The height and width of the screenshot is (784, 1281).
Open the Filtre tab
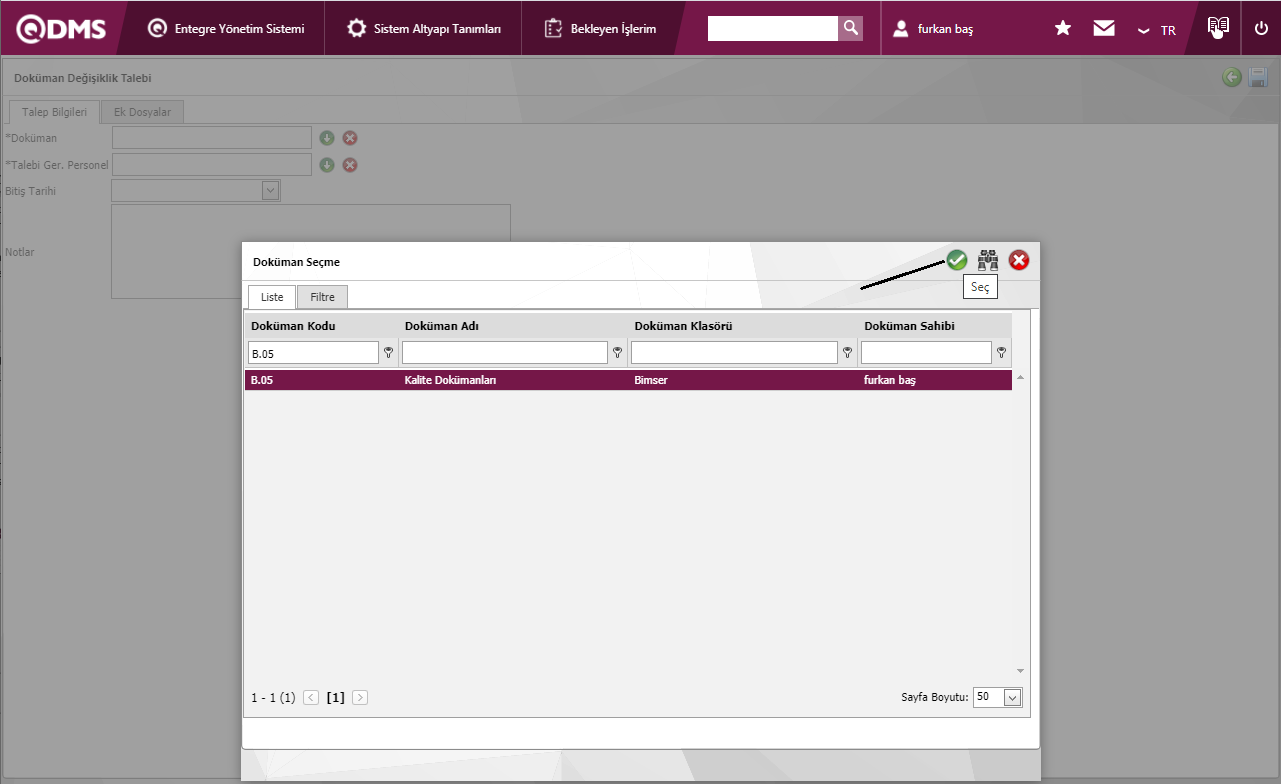[x=322, y=297]
